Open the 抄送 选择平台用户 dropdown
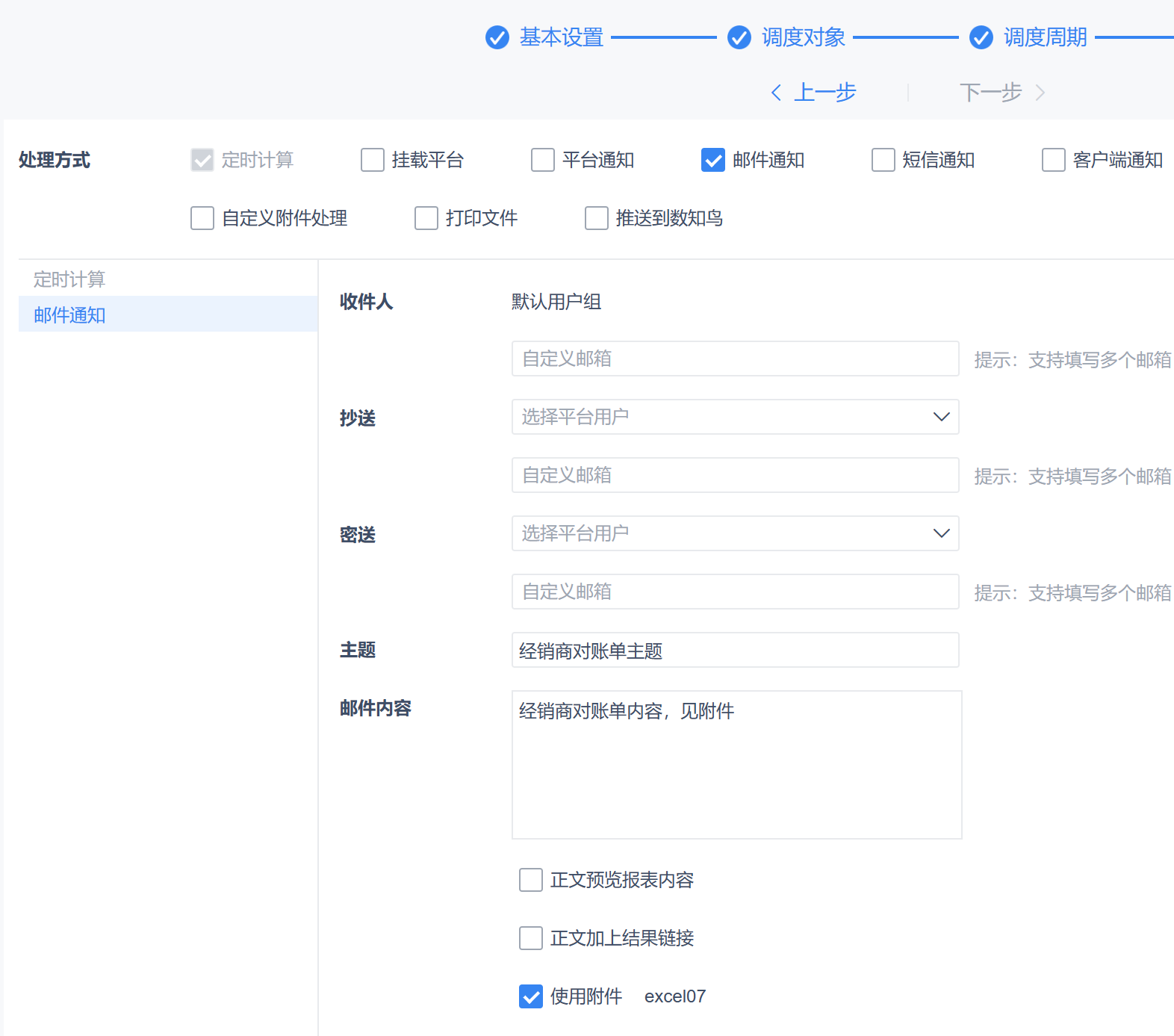Screen dimensions: 1174x1036 [x=736, y=417]
